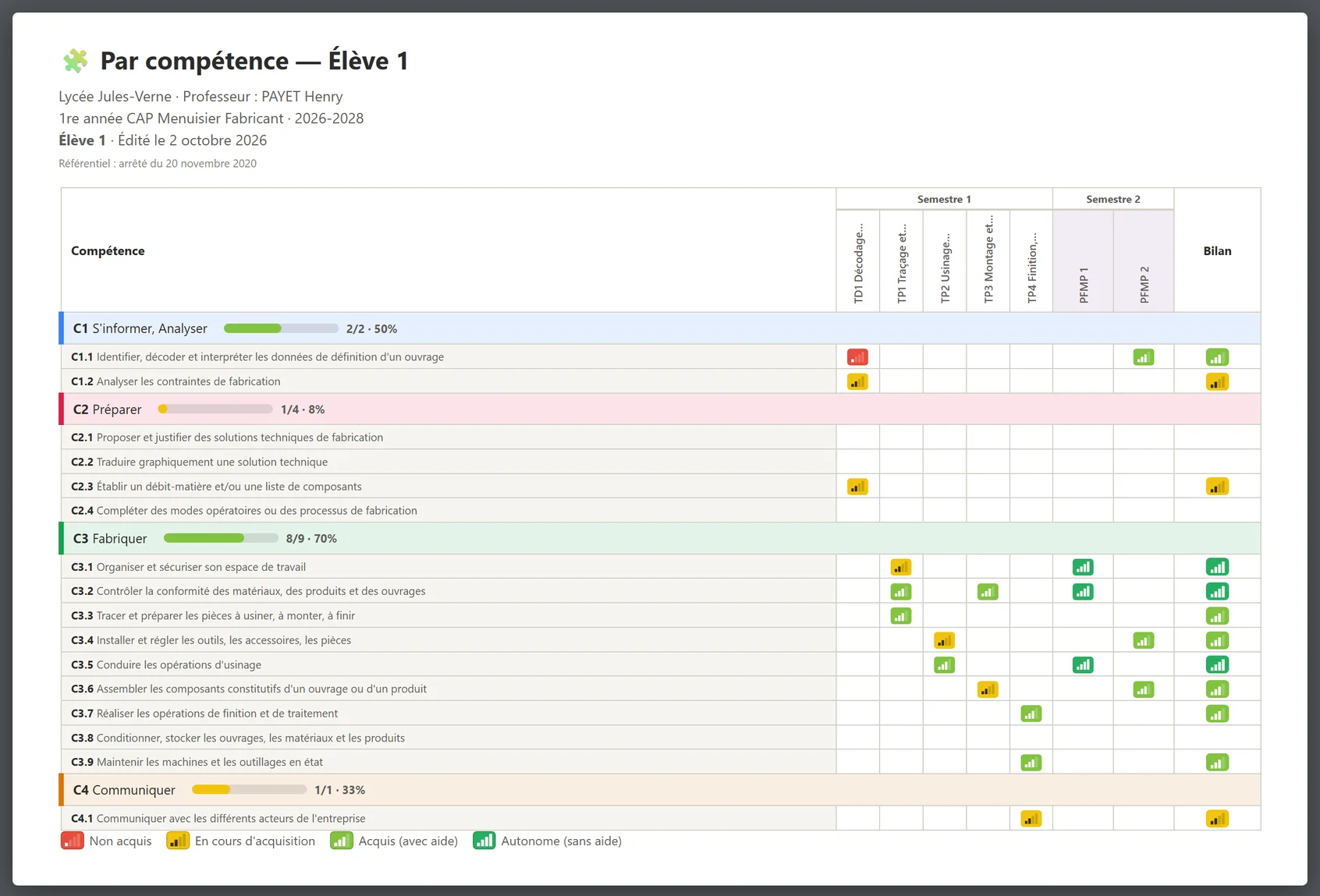Click the TP1 green icon for C3.3
The width and height of the screenshot is (1320, 896).
click(x=901, y=616)
